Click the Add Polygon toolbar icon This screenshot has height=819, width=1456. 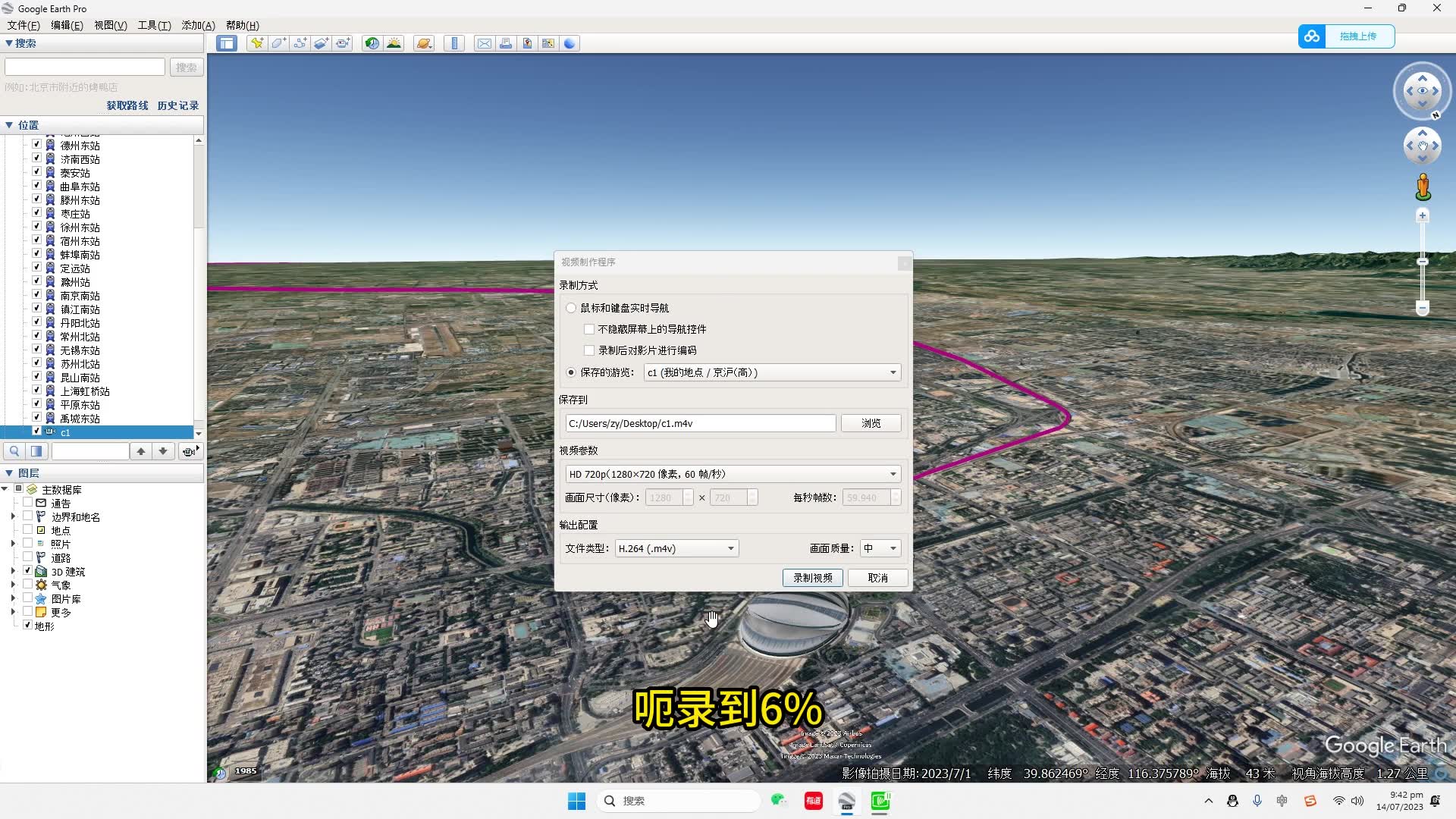pos(278,43)
